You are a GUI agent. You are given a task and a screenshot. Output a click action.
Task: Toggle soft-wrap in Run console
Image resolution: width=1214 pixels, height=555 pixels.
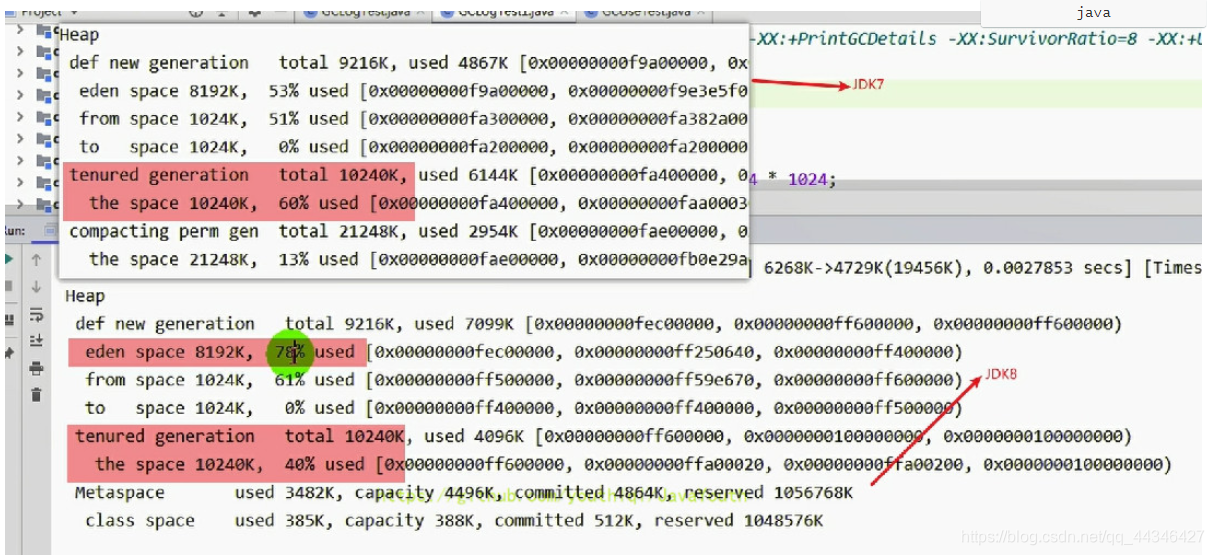[36, 314]
